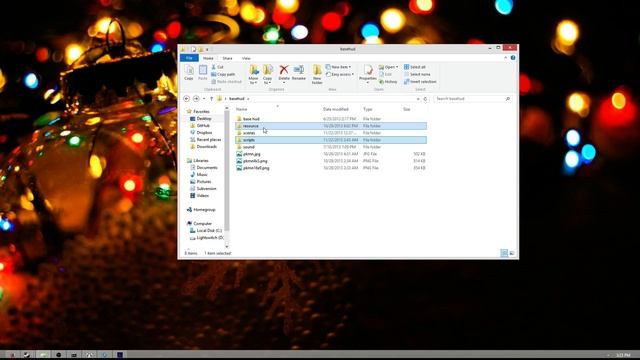The height and width of the screenshot is (360, 640).
Task: Click Select all in the ribbon
Action: (x=415, y=67)
